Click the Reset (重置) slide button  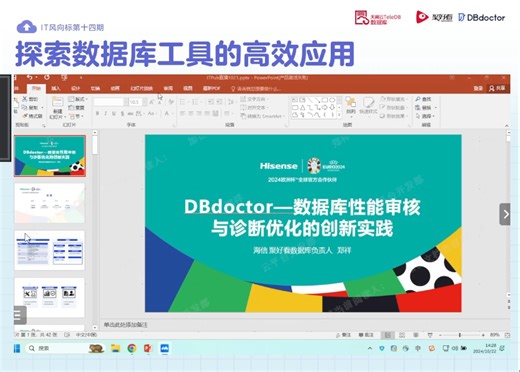[76, 107]
